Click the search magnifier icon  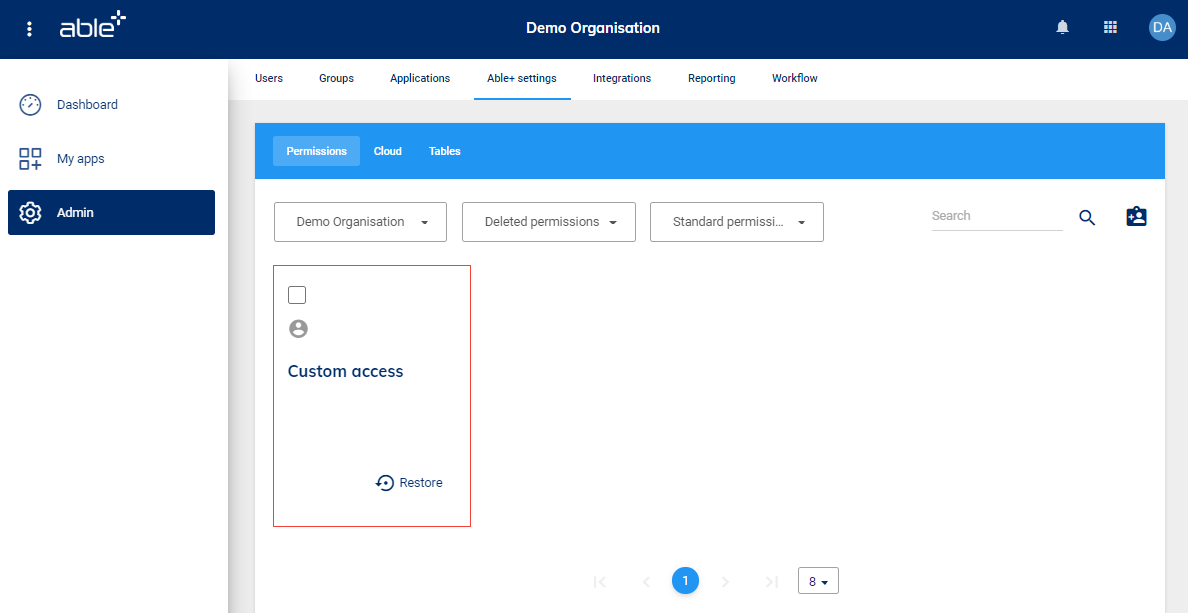[x=1087, y=218]
